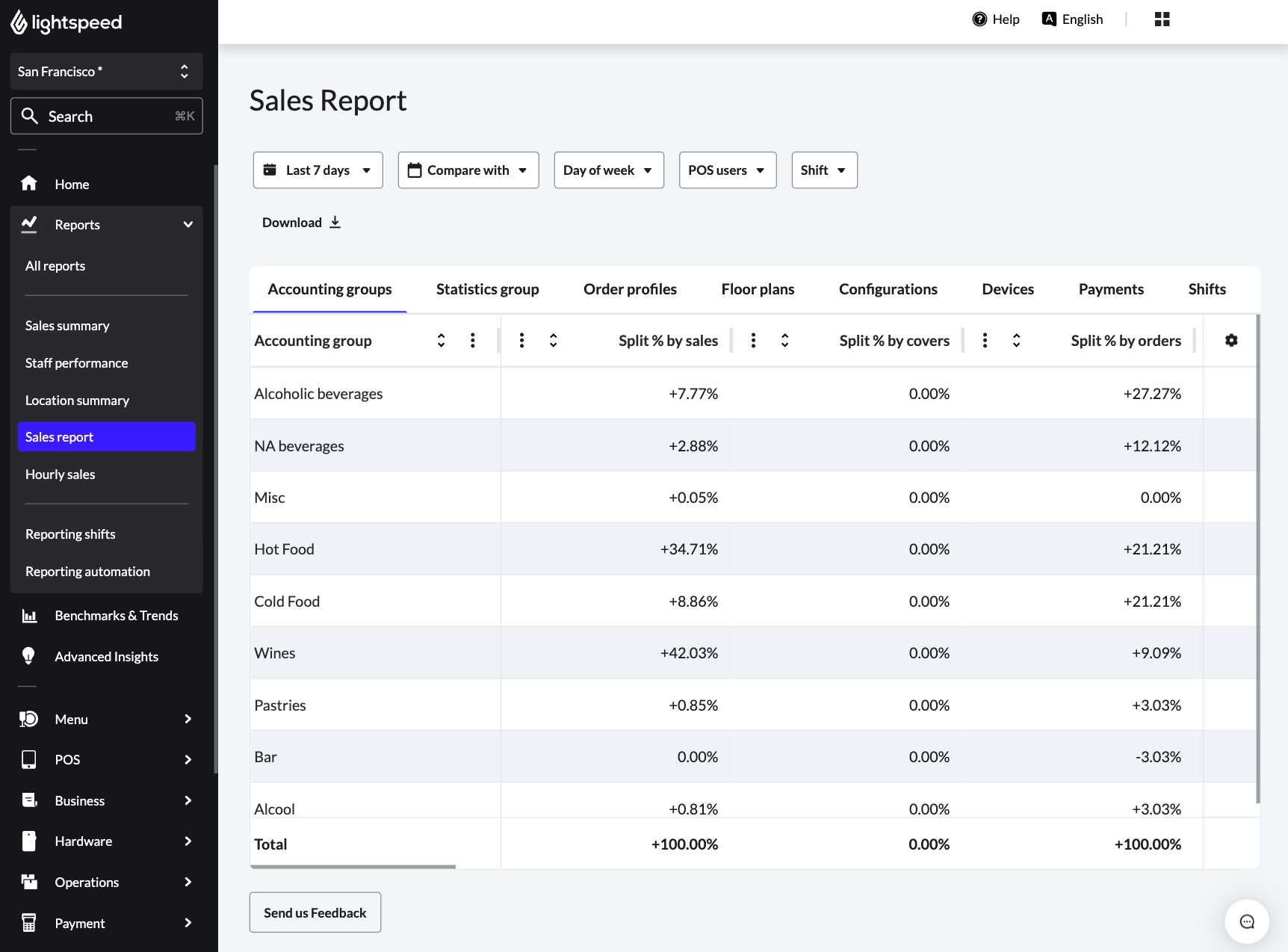The height and width of the screenshot is (952, 1288).
Task: Click the Advanced Insights lightbulb icon
Action: (x=29, y=656)
